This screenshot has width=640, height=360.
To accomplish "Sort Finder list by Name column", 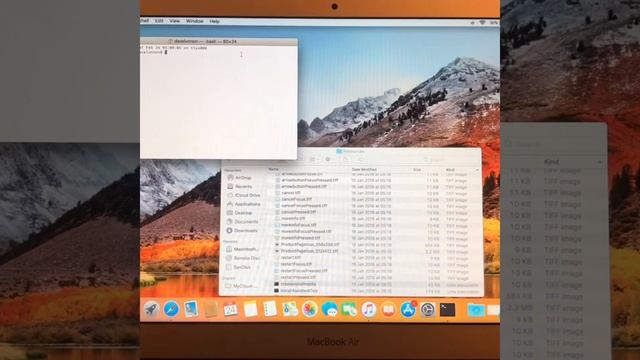I will pos(273,169).
